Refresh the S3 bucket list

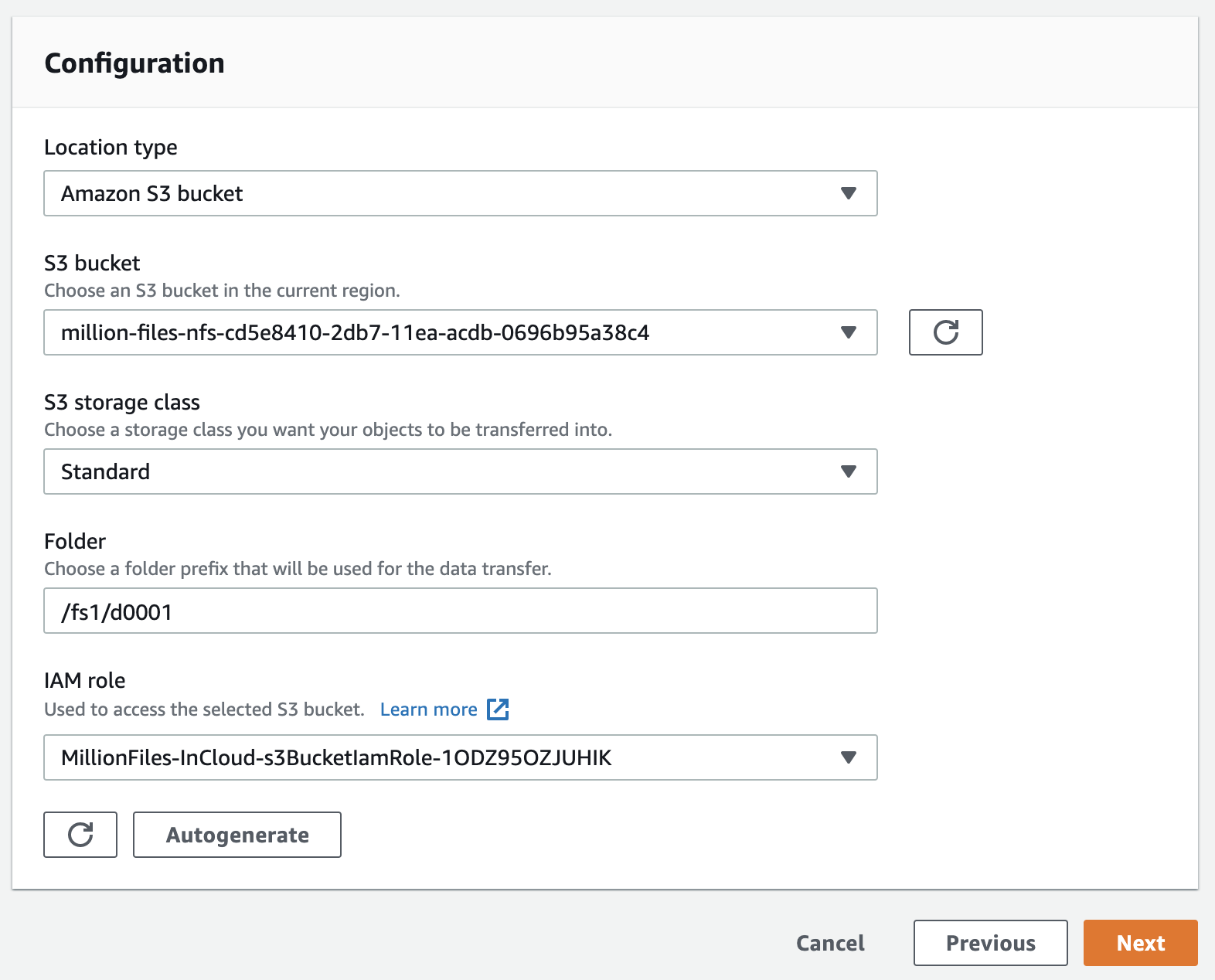pos(945,332)
